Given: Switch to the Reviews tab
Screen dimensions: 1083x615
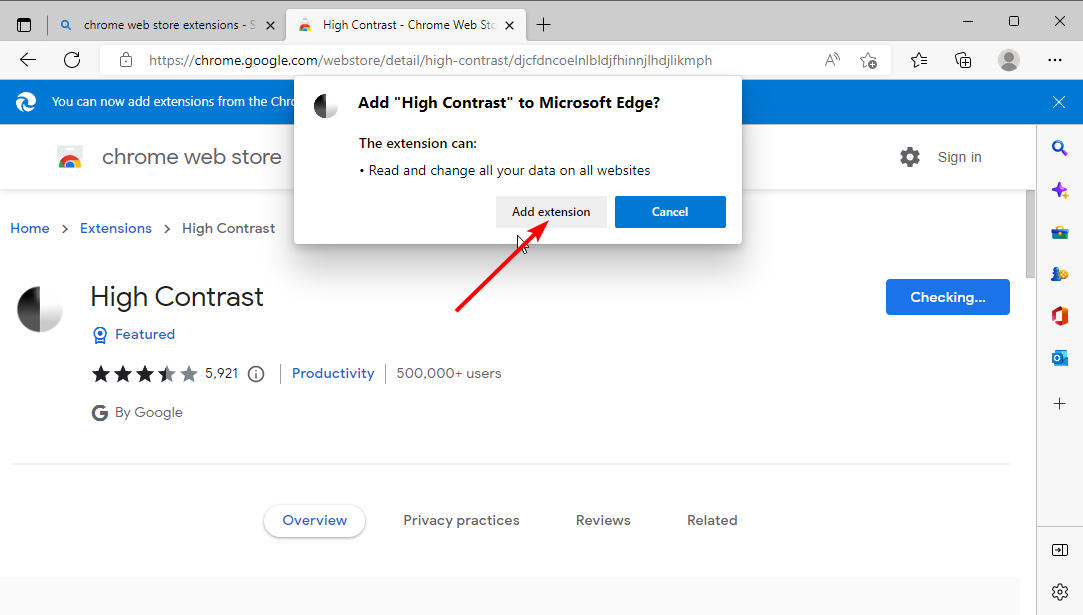Looking at the screenshot, I should [602, 520].
